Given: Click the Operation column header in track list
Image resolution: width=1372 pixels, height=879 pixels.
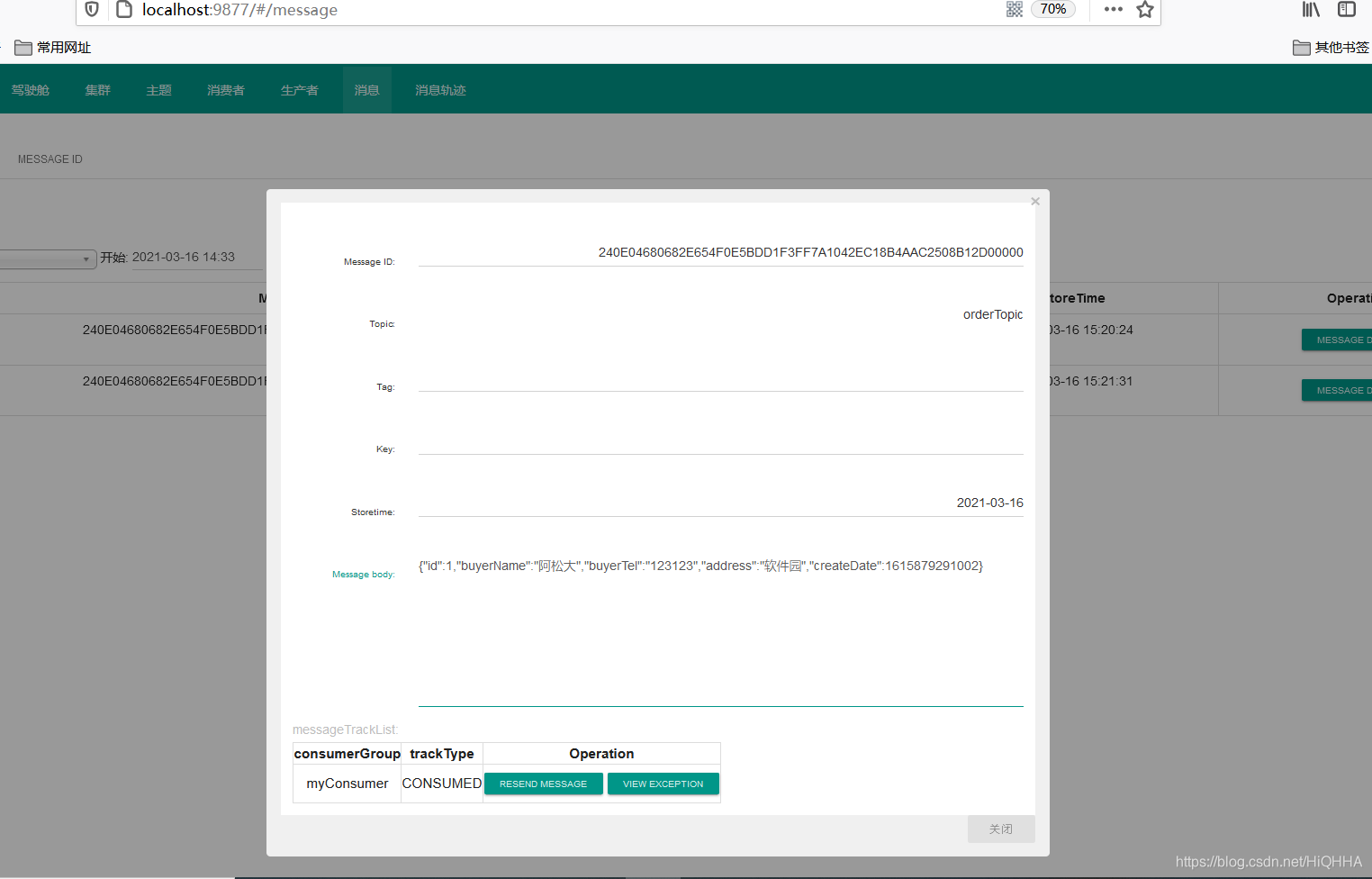Looking at the screenshot, I should [601, 754].
